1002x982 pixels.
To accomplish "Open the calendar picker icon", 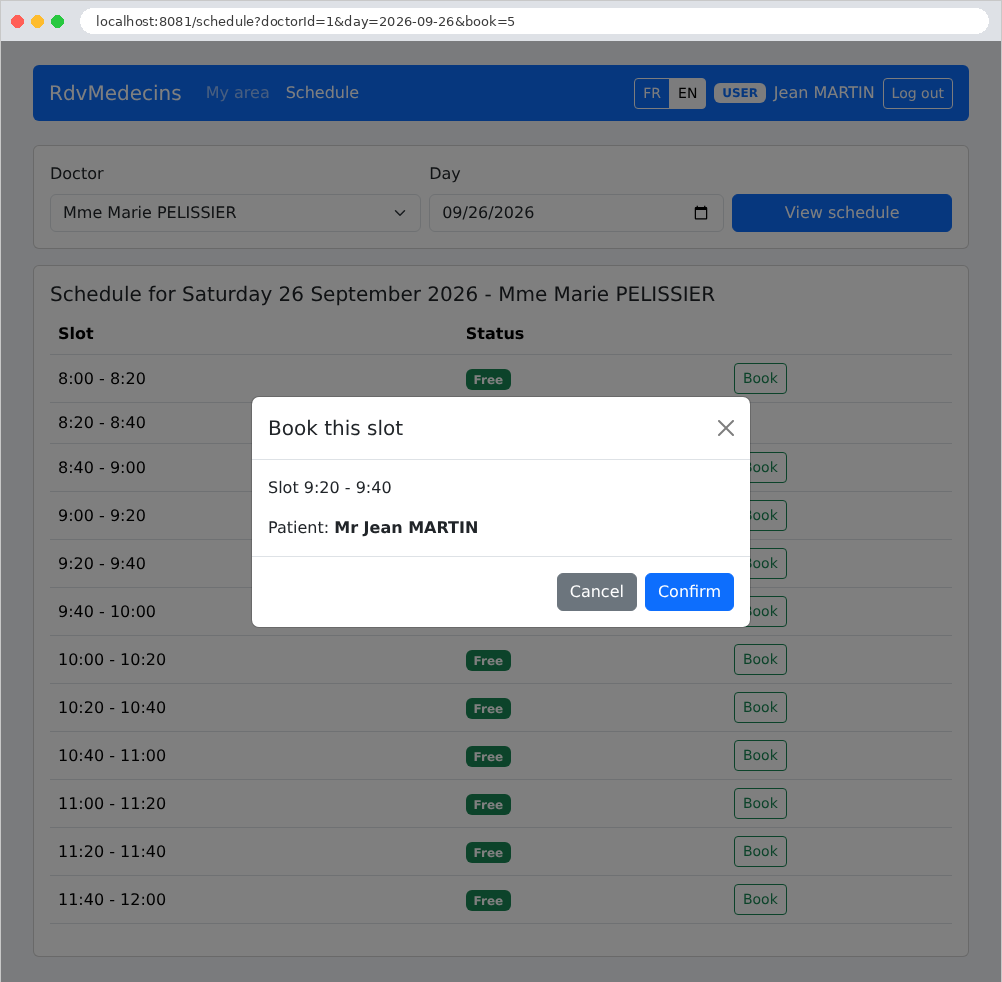I will click(x=700, y=213).
